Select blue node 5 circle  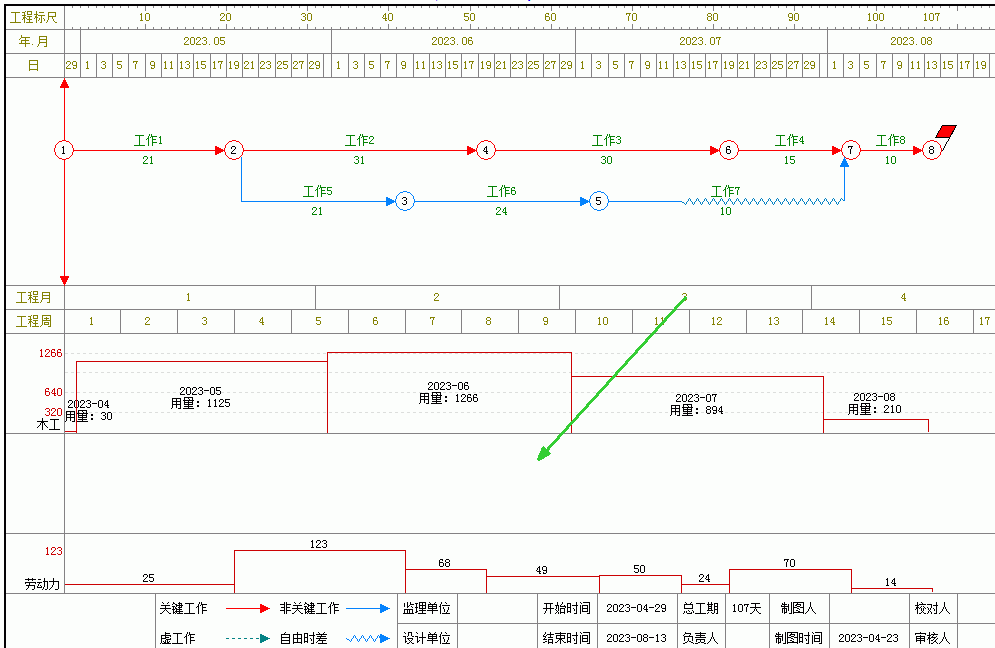598,201
